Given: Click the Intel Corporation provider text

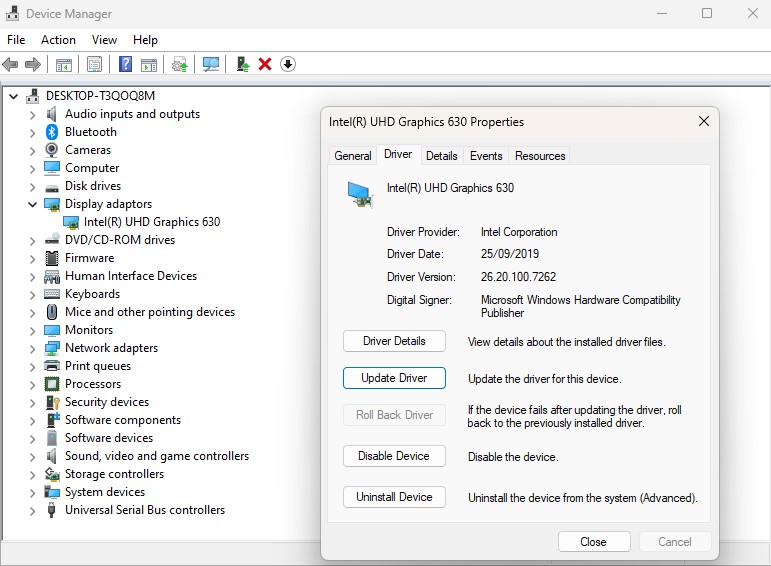Looking at the screenshot, I should 519,232.
